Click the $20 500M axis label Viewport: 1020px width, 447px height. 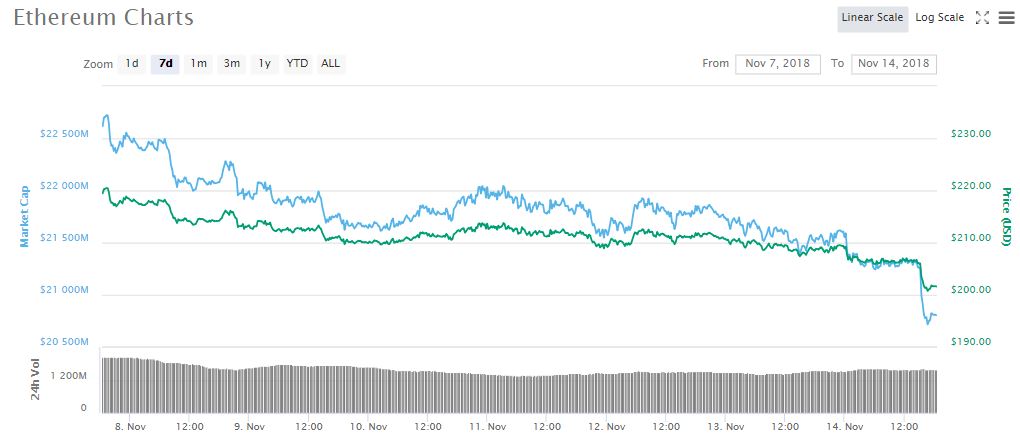coord(63,342)
